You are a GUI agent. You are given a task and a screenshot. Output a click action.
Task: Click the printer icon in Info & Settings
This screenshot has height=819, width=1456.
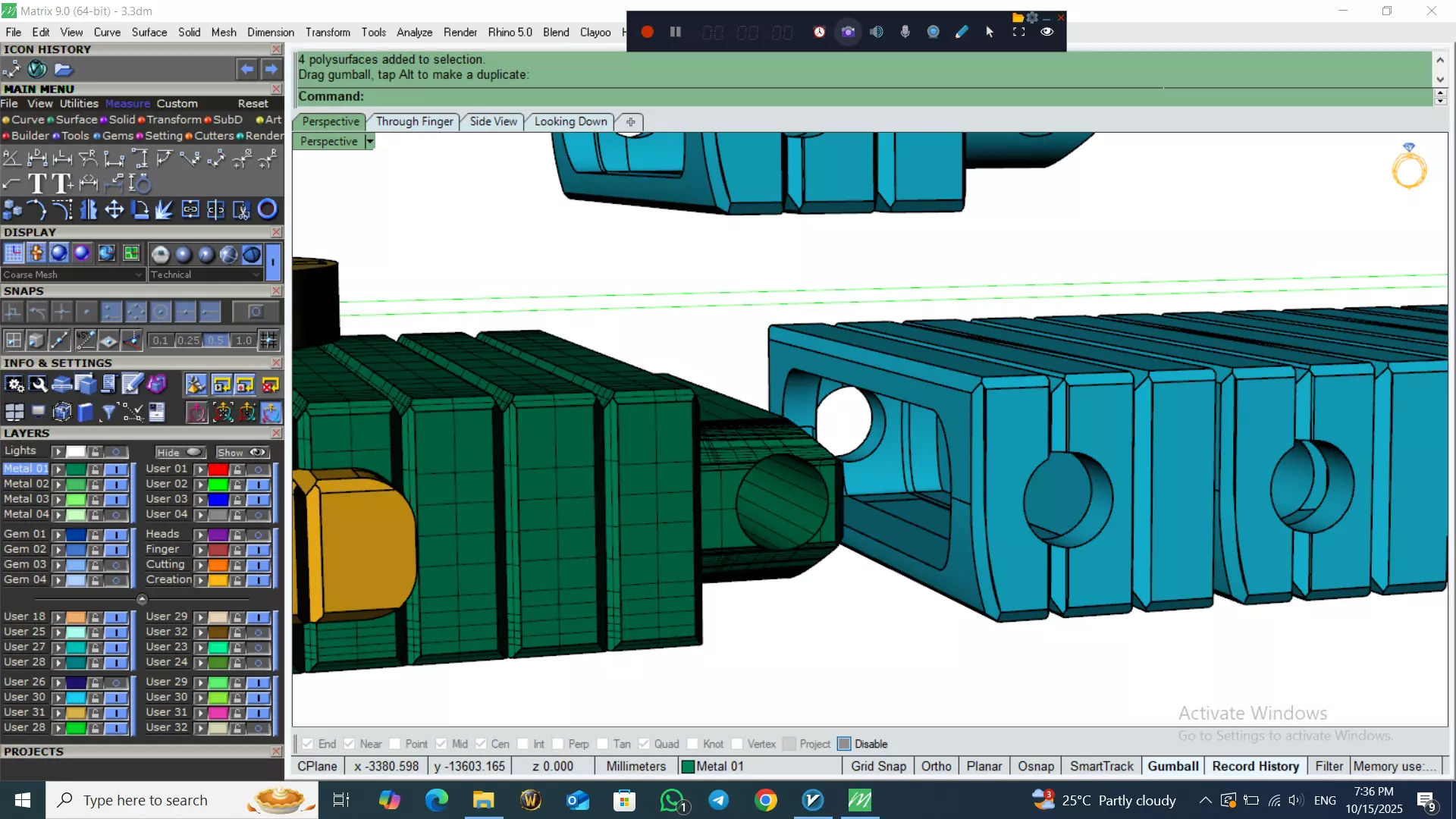pos(62,384)
